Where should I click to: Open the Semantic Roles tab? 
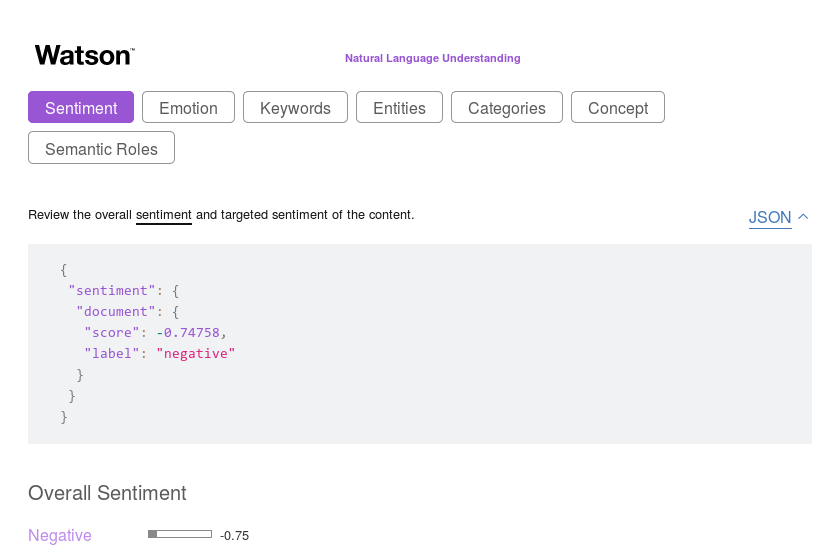(x=101, y=148)
